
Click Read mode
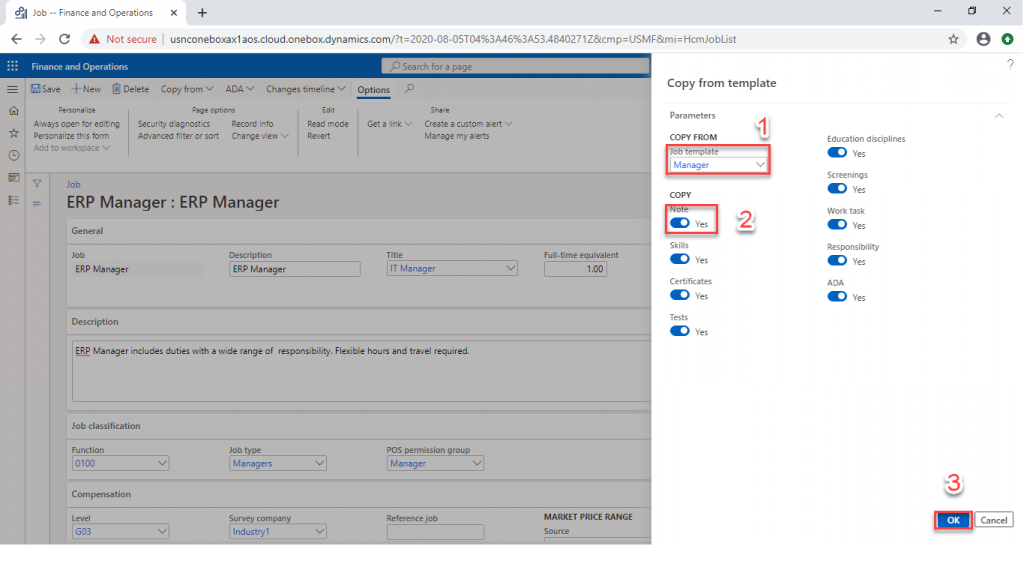[328, 123]
